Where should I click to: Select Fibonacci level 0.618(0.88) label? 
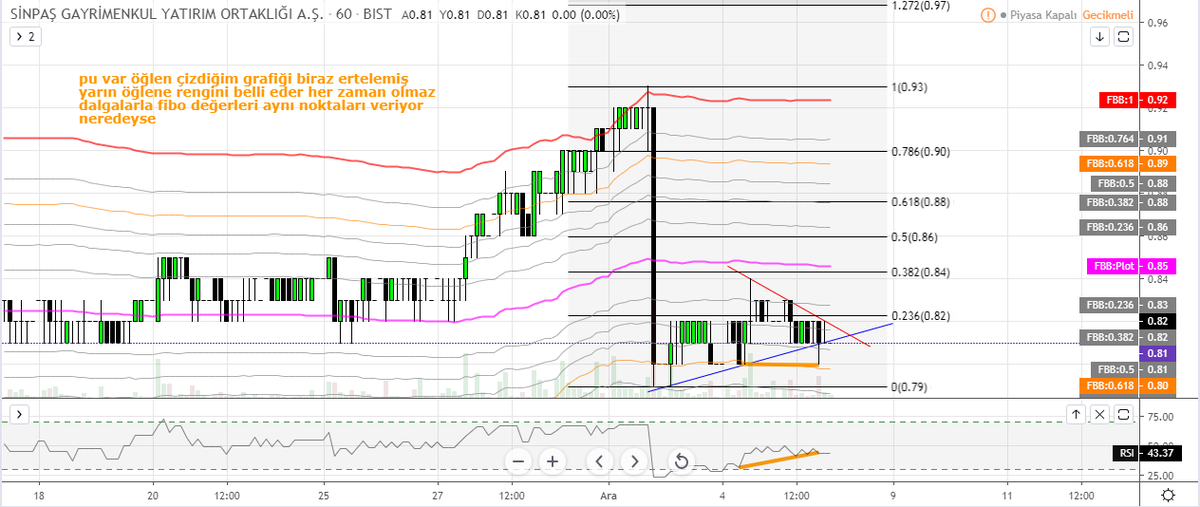[x=920, y=201]
